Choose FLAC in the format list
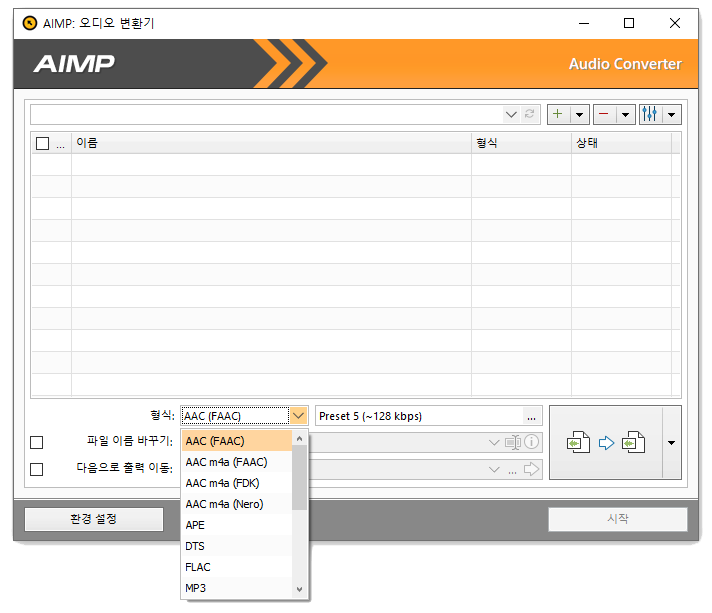The height and width of the screenshot is (613, 712). point(237,567)
